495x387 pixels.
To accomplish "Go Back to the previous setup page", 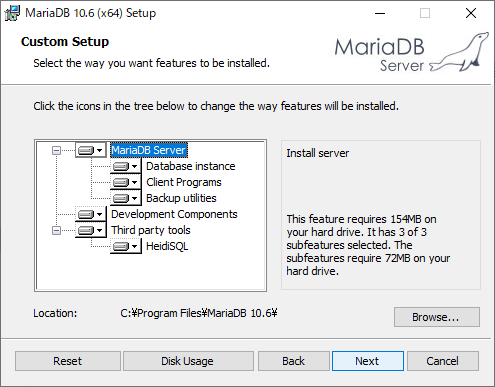I will 294,361.
